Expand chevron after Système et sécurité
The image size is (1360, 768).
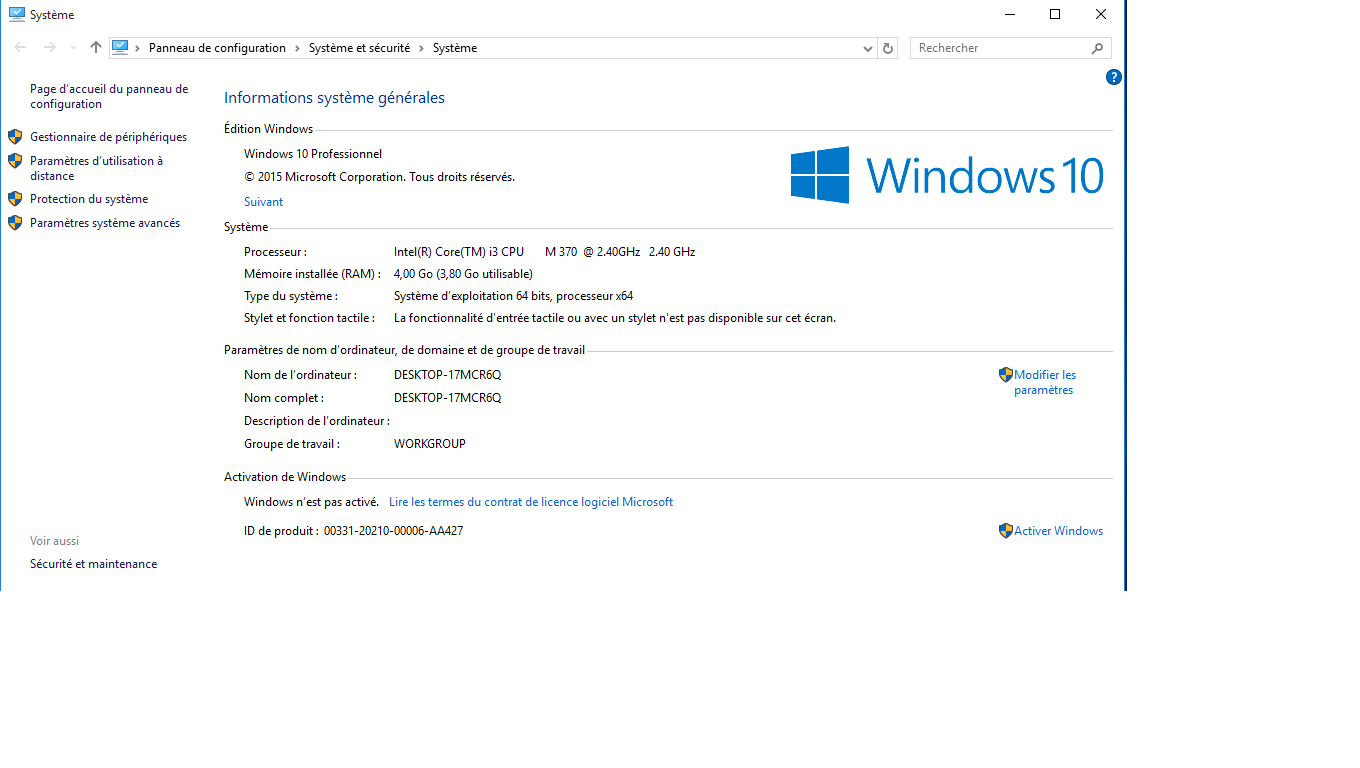click(421, 48)
